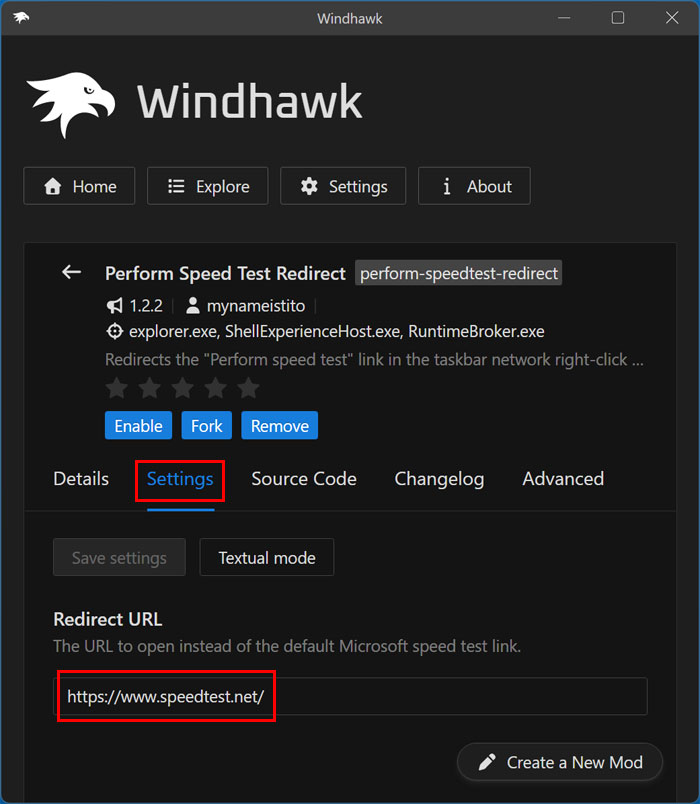Click the target processes crosshair icon

[114, 331]
